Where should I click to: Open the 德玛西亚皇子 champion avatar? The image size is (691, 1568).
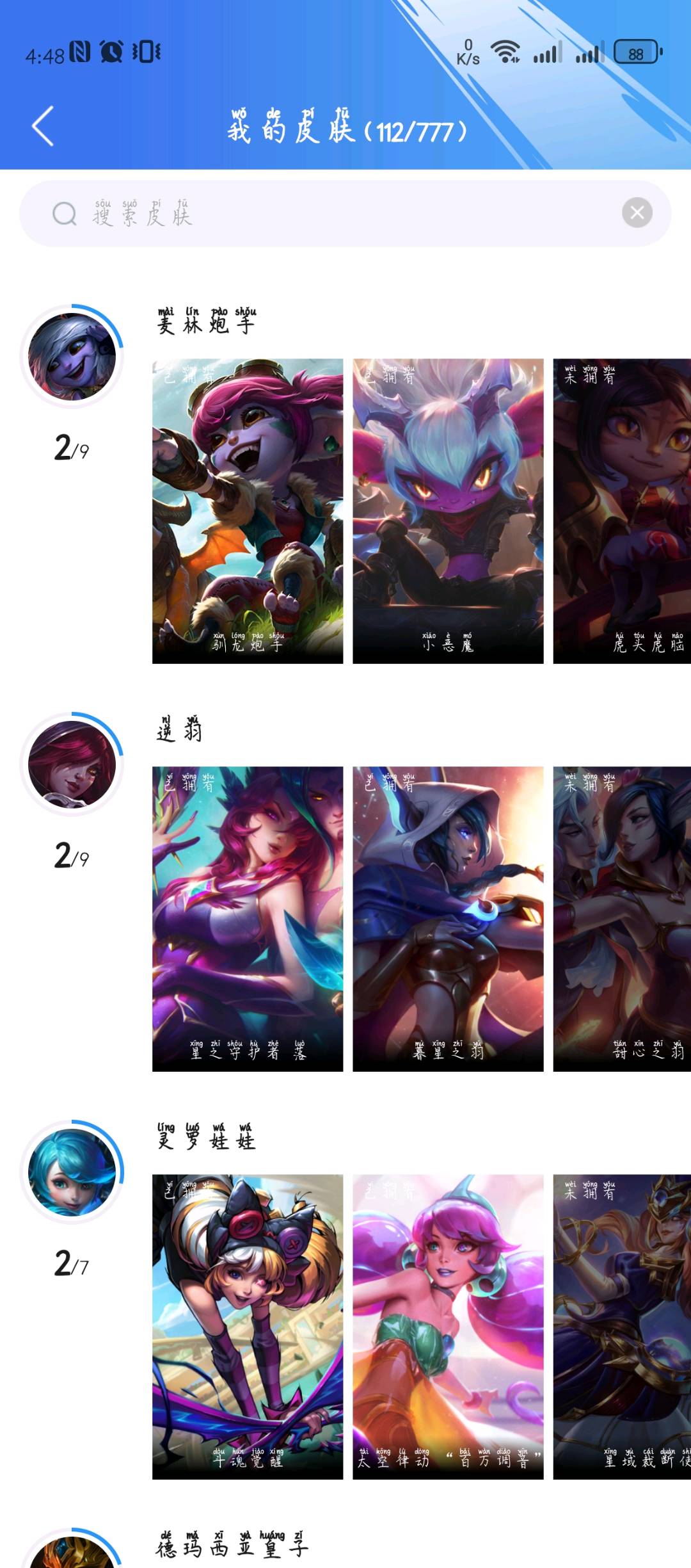72,1551
